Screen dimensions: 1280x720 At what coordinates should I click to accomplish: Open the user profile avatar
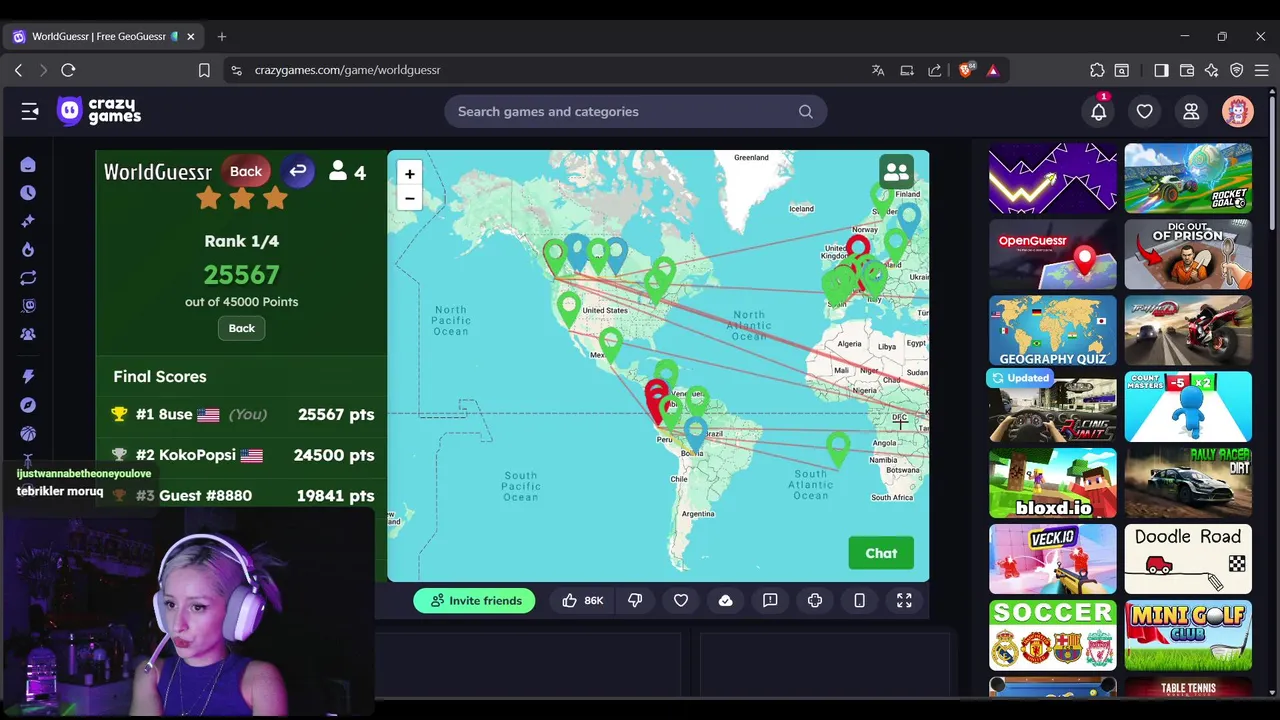tap(1237, 111)
